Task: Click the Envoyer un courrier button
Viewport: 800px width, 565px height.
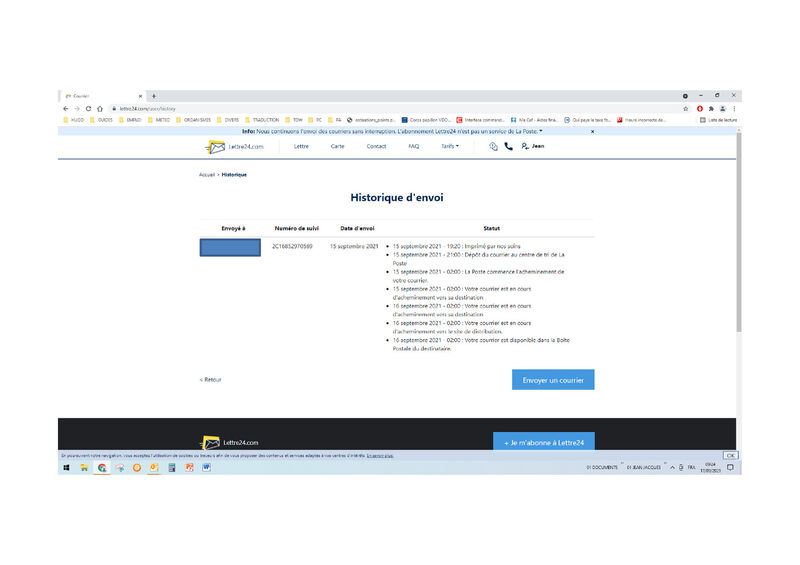Action: pos(553,380)
